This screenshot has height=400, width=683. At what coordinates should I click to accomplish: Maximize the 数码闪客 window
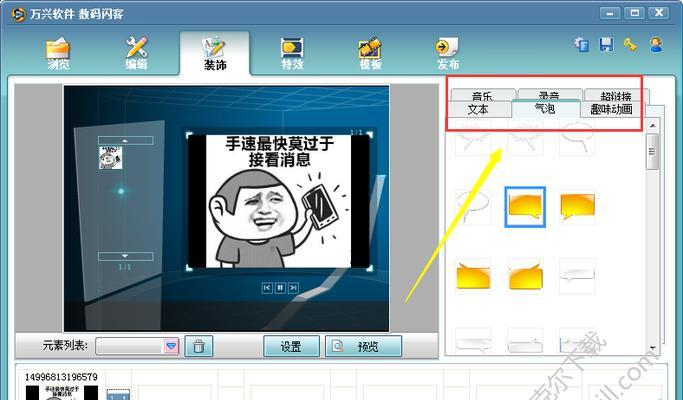(x=634, y=13)
